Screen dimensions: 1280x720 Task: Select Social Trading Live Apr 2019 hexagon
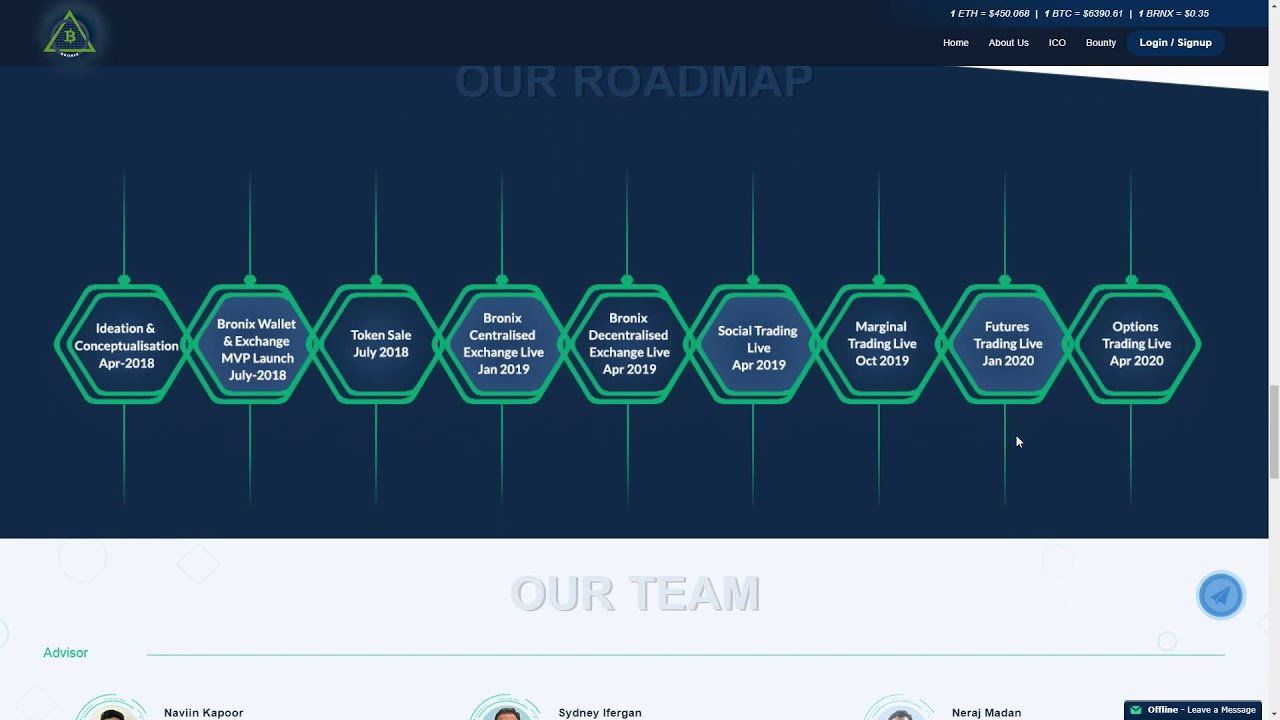(755, 345)
